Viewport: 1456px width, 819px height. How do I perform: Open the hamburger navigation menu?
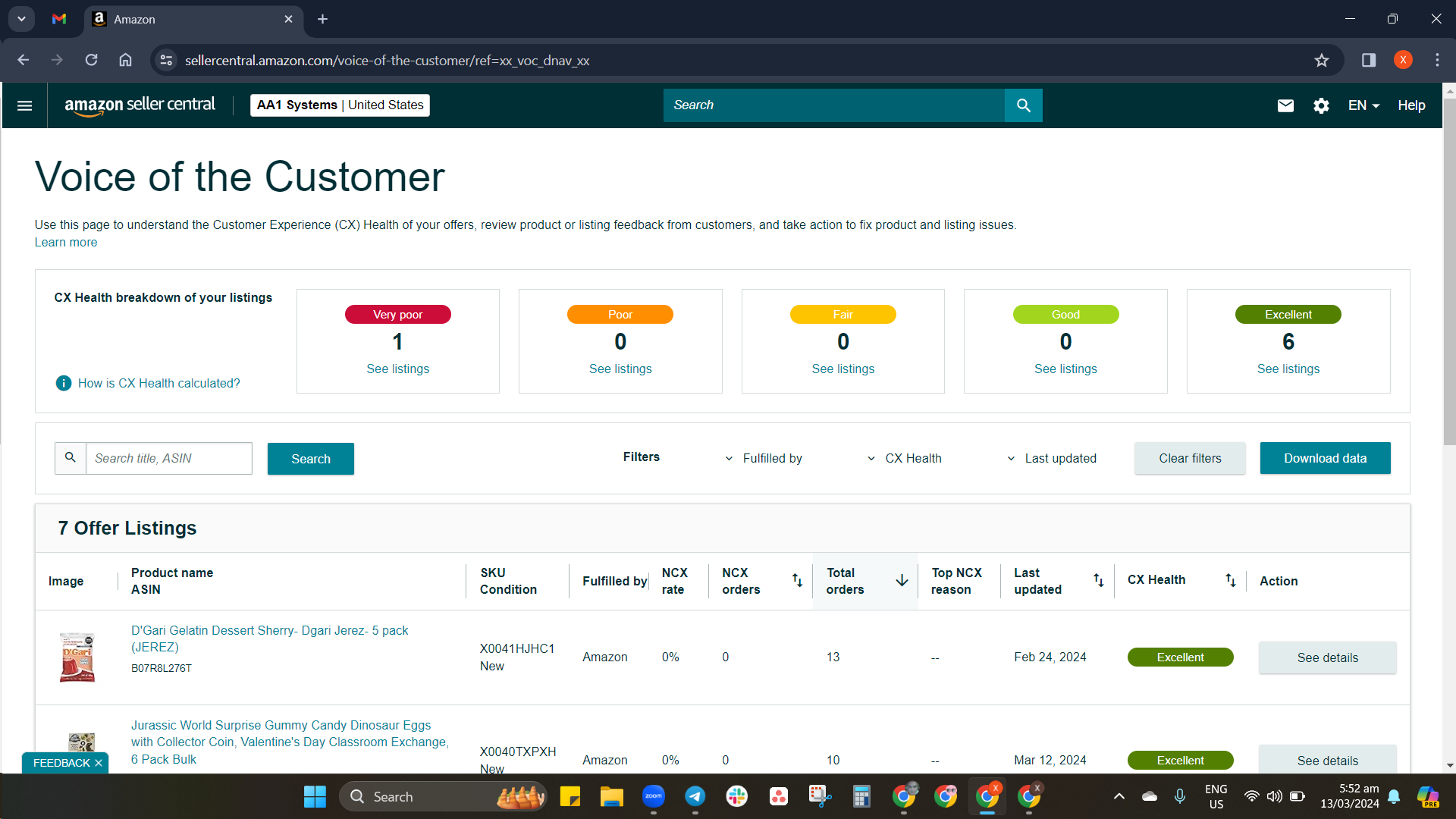[24, 105]
